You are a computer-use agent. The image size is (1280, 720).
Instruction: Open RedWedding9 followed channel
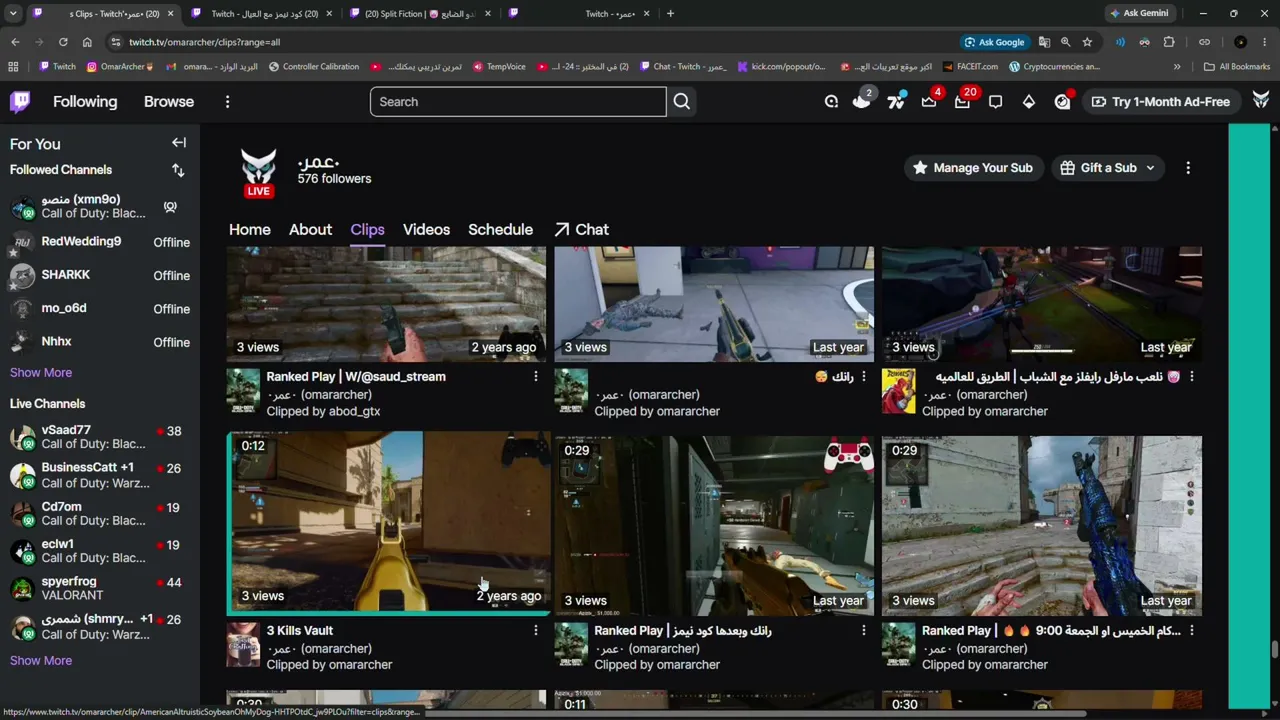pos(100,242)
